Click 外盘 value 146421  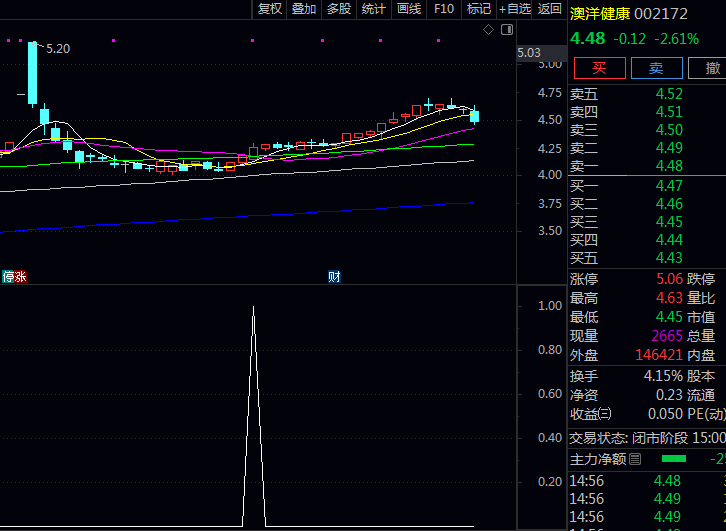[x=659, y=355]
